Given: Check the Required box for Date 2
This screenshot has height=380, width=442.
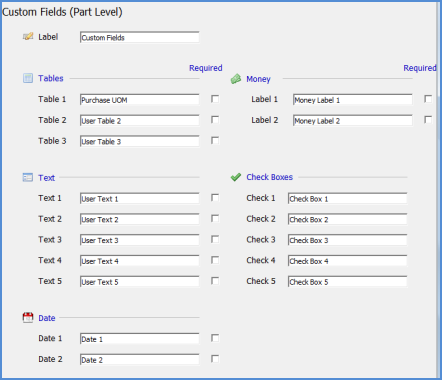Looking at the screenshot, I should point(215,359).
